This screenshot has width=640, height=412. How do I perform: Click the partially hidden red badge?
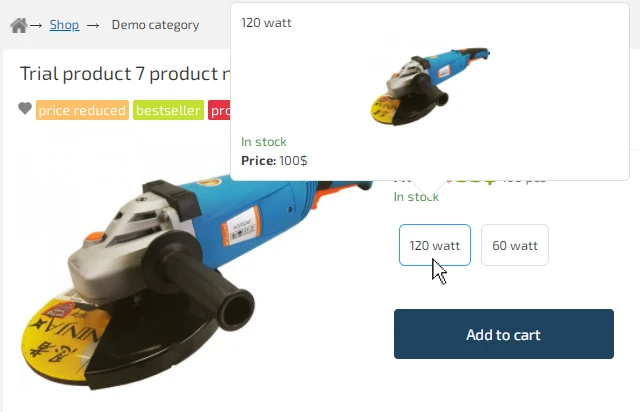[x=220, y=110]
